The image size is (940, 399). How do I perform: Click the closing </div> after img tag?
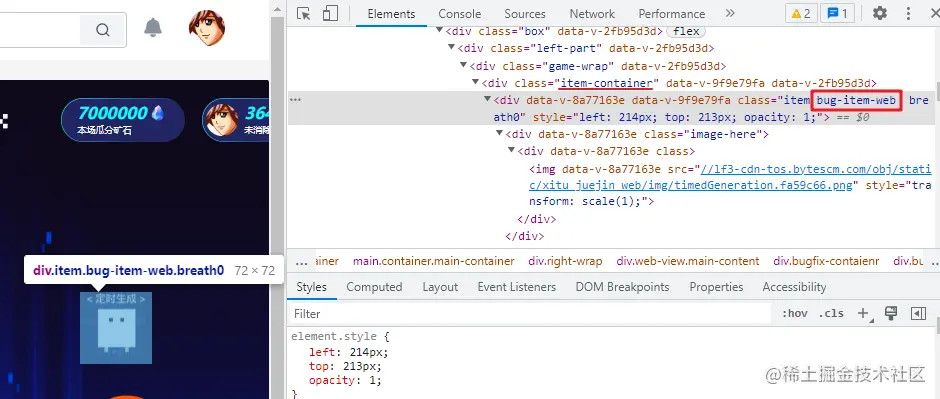pos(537,219)
